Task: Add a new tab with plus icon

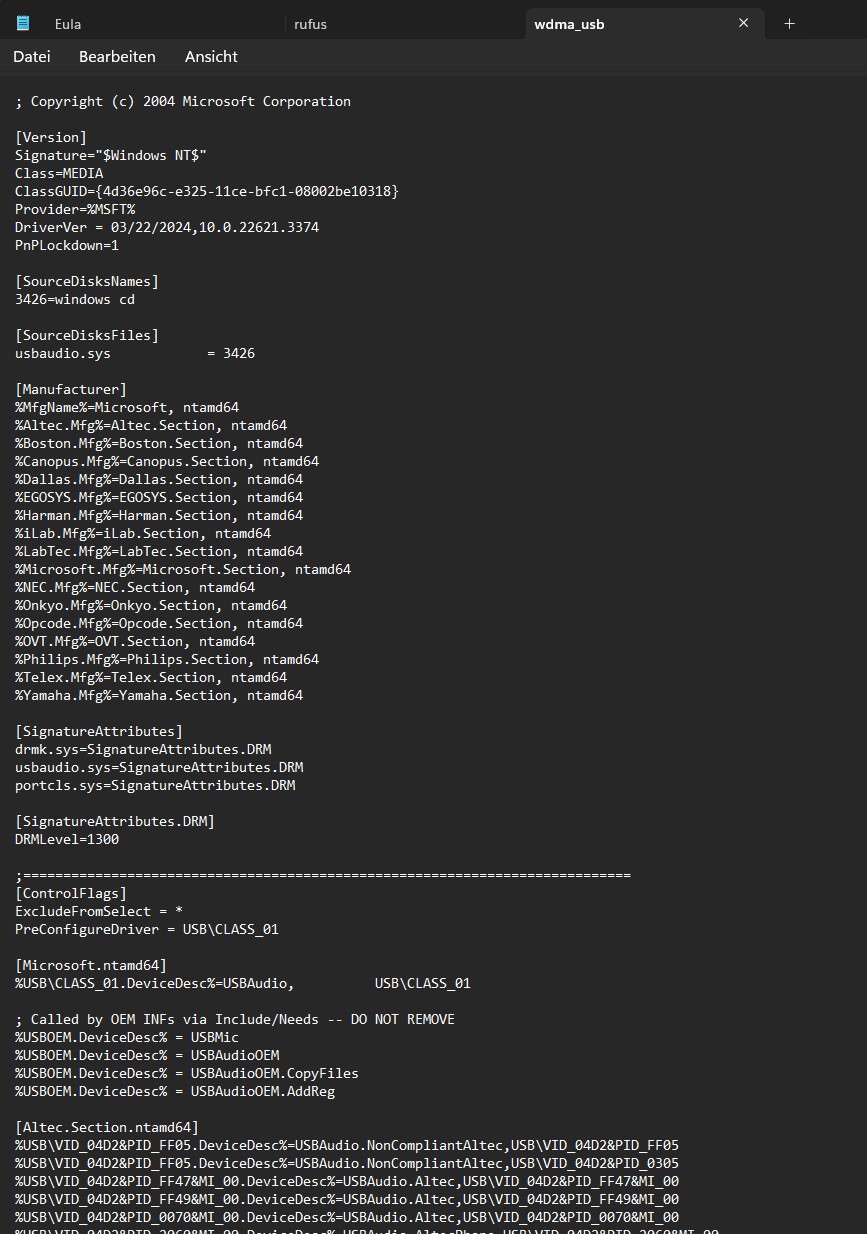Action: click(x=789, y=23)
